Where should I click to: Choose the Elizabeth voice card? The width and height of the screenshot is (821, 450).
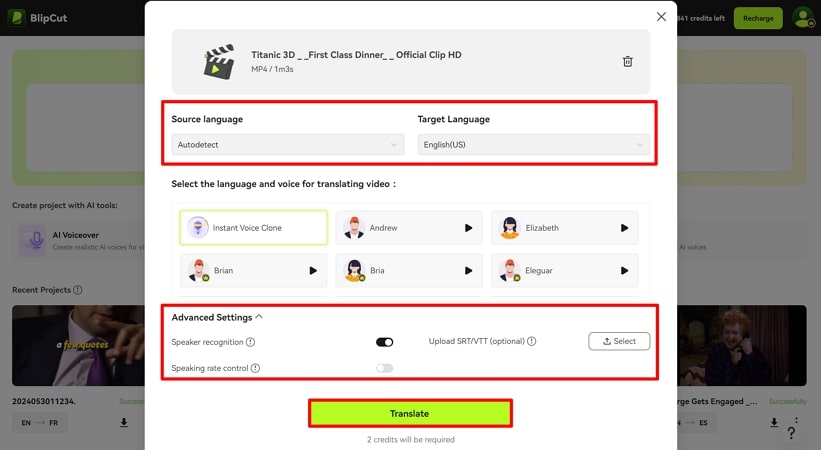point(564,228)
